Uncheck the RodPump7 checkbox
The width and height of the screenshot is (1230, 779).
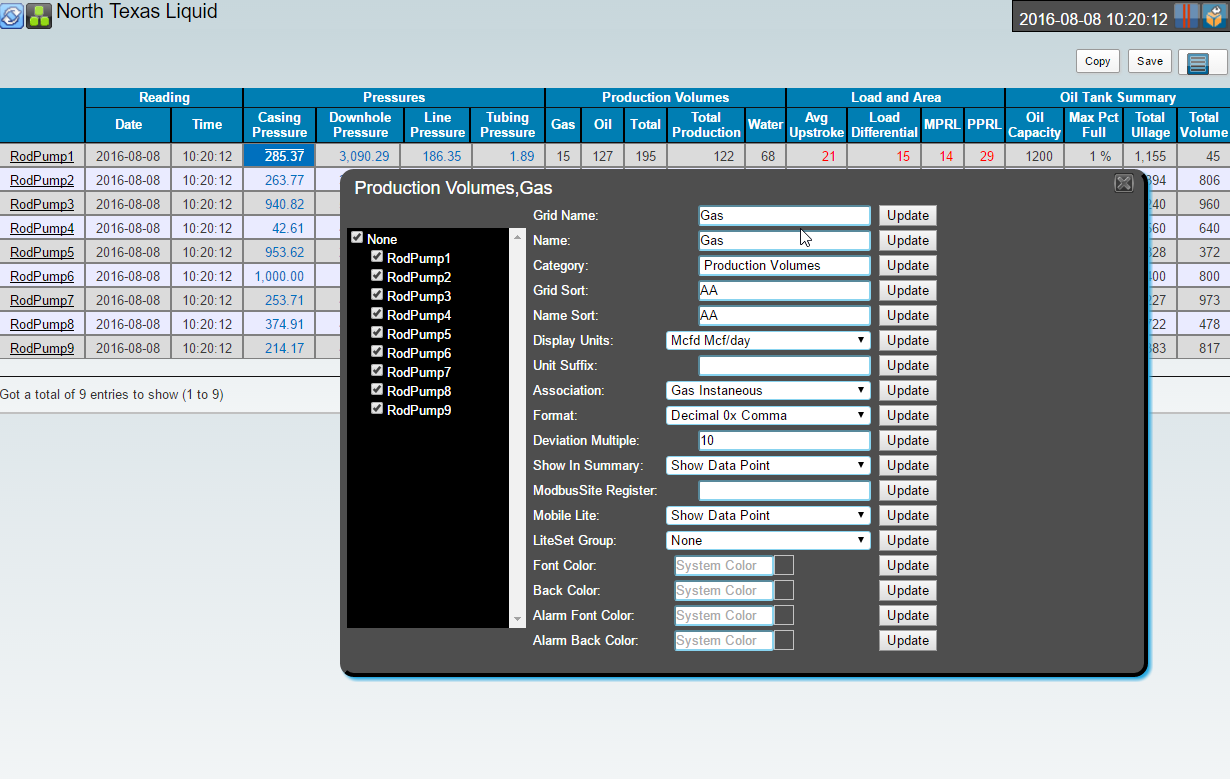coord(377,371)
